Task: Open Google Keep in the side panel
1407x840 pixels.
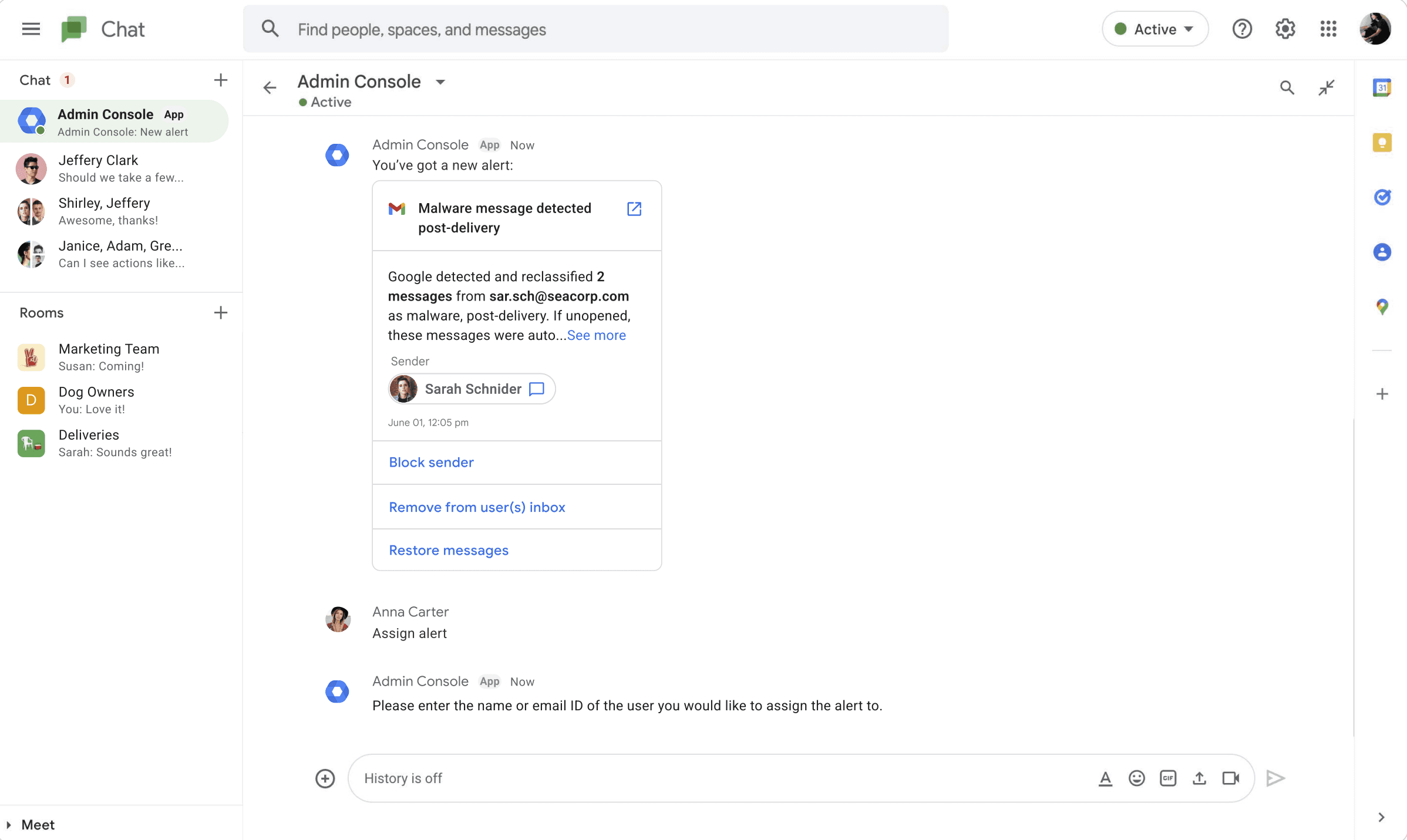Action: (1382, 143)
